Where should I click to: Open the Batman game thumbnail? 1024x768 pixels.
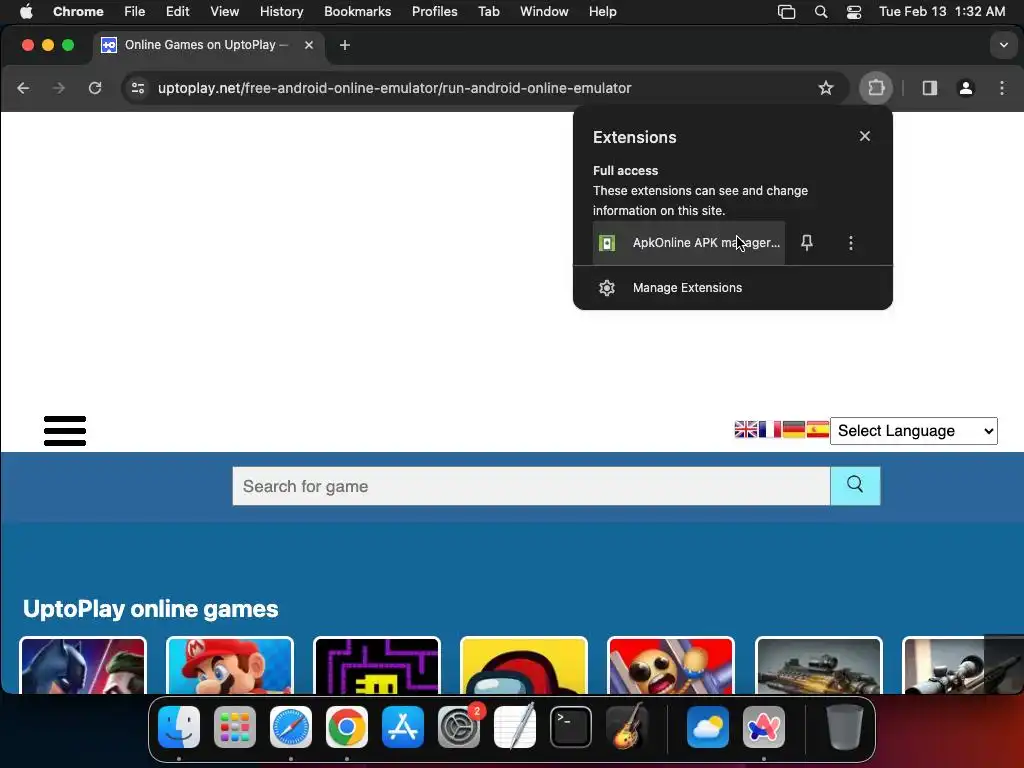coord(83,665)
